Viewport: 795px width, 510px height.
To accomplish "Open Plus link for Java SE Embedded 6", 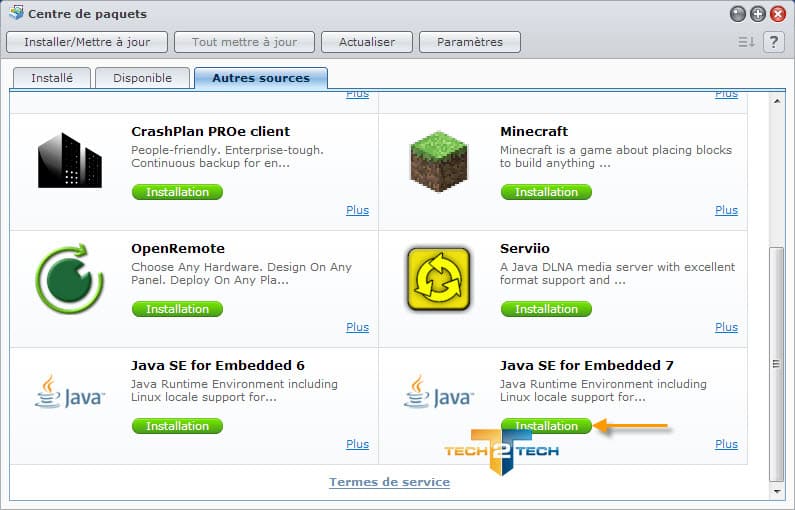I will pos(357,445).
